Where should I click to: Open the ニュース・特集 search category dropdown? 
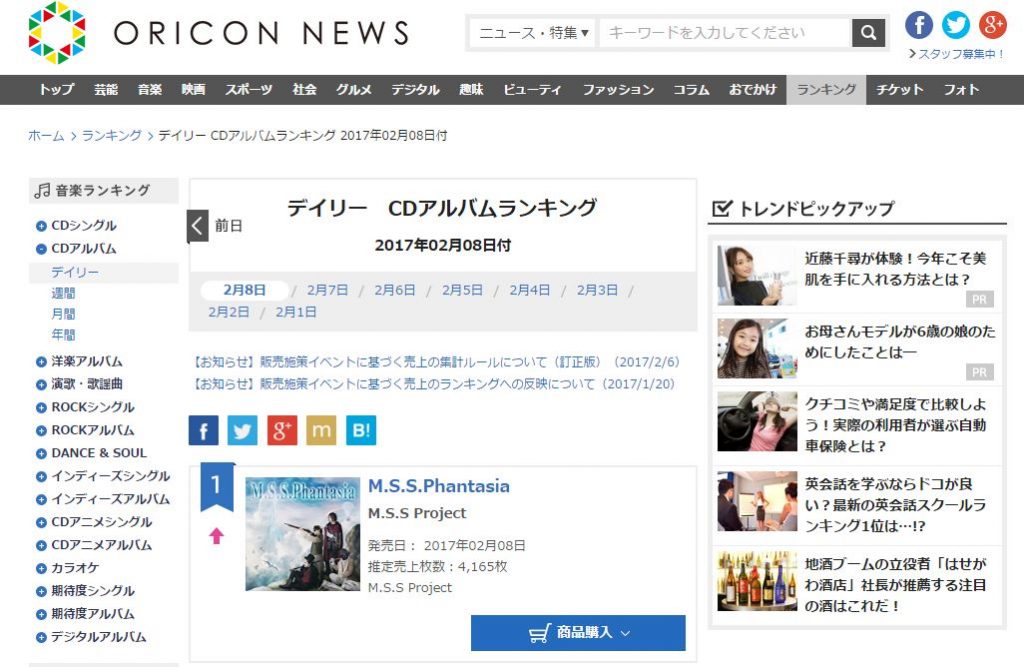[533, 33]
